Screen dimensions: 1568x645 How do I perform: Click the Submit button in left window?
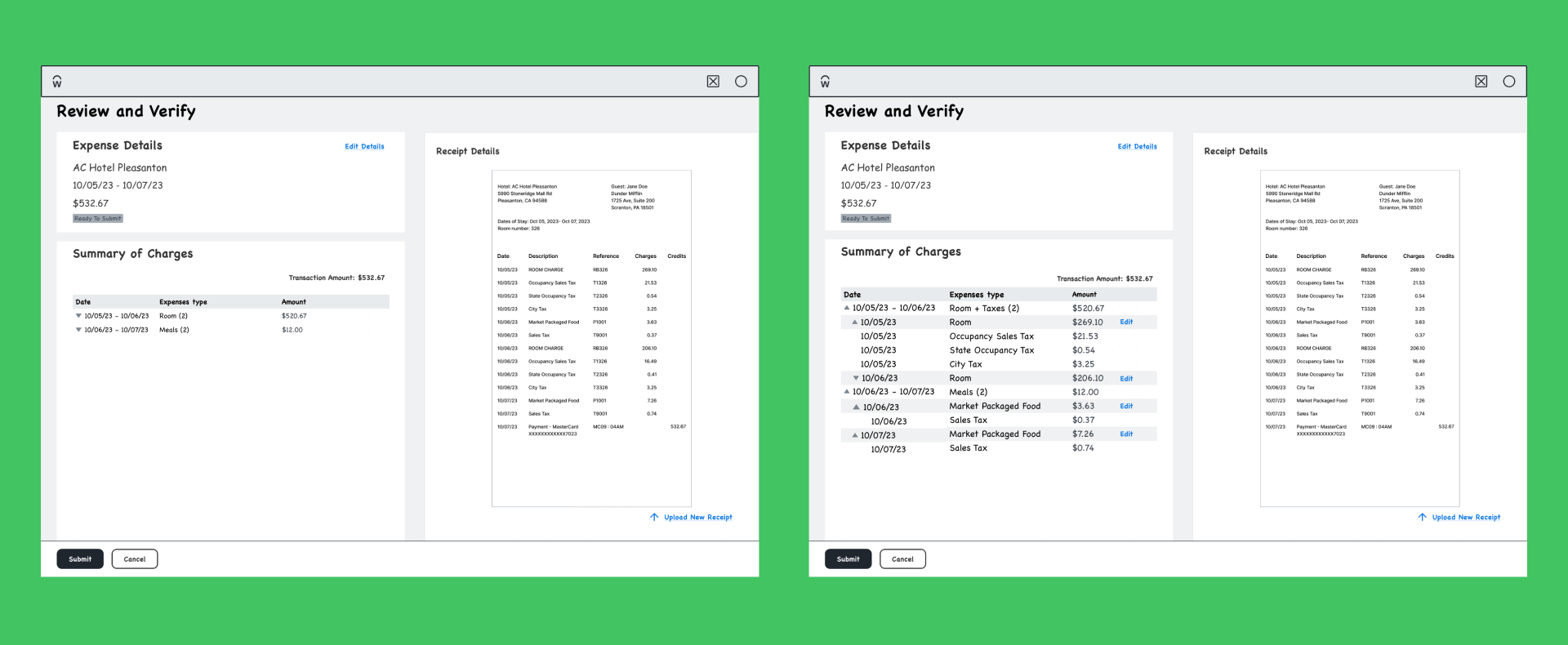pos(80,559)
